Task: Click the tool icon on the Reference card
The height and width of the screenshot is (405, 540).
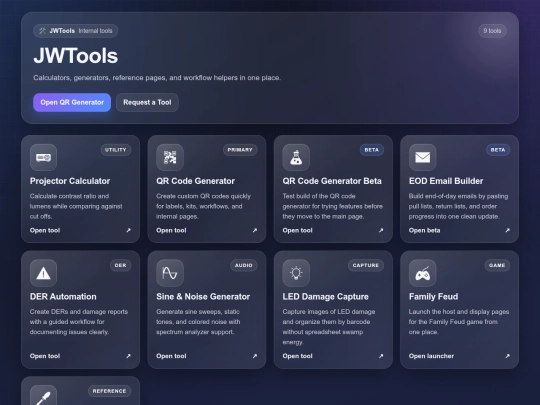Action: 43,396
